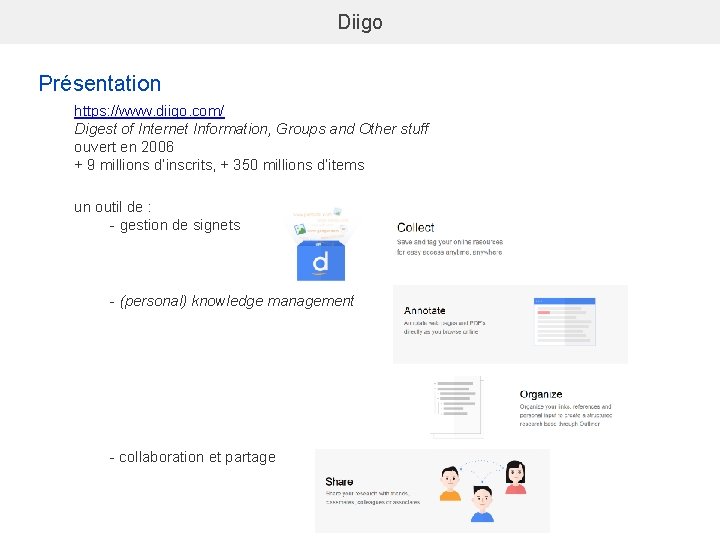Click the 'Organize' heading
Screen dimensions: 720x540
tap(541, 394)
